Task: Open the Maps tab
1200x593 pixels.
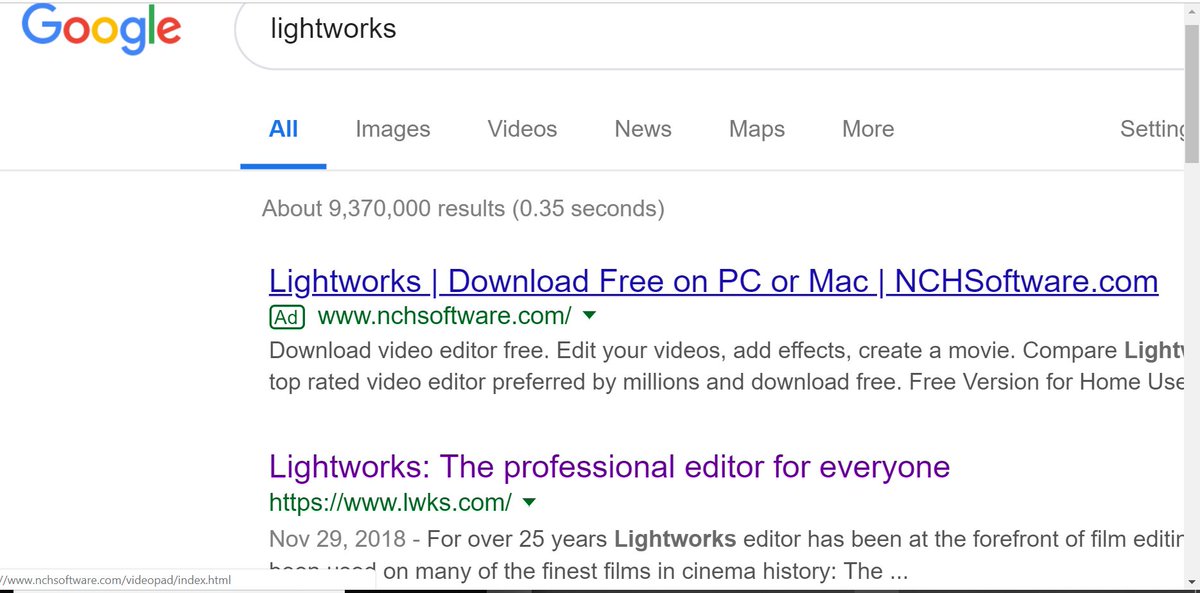Action: [757, 129]
